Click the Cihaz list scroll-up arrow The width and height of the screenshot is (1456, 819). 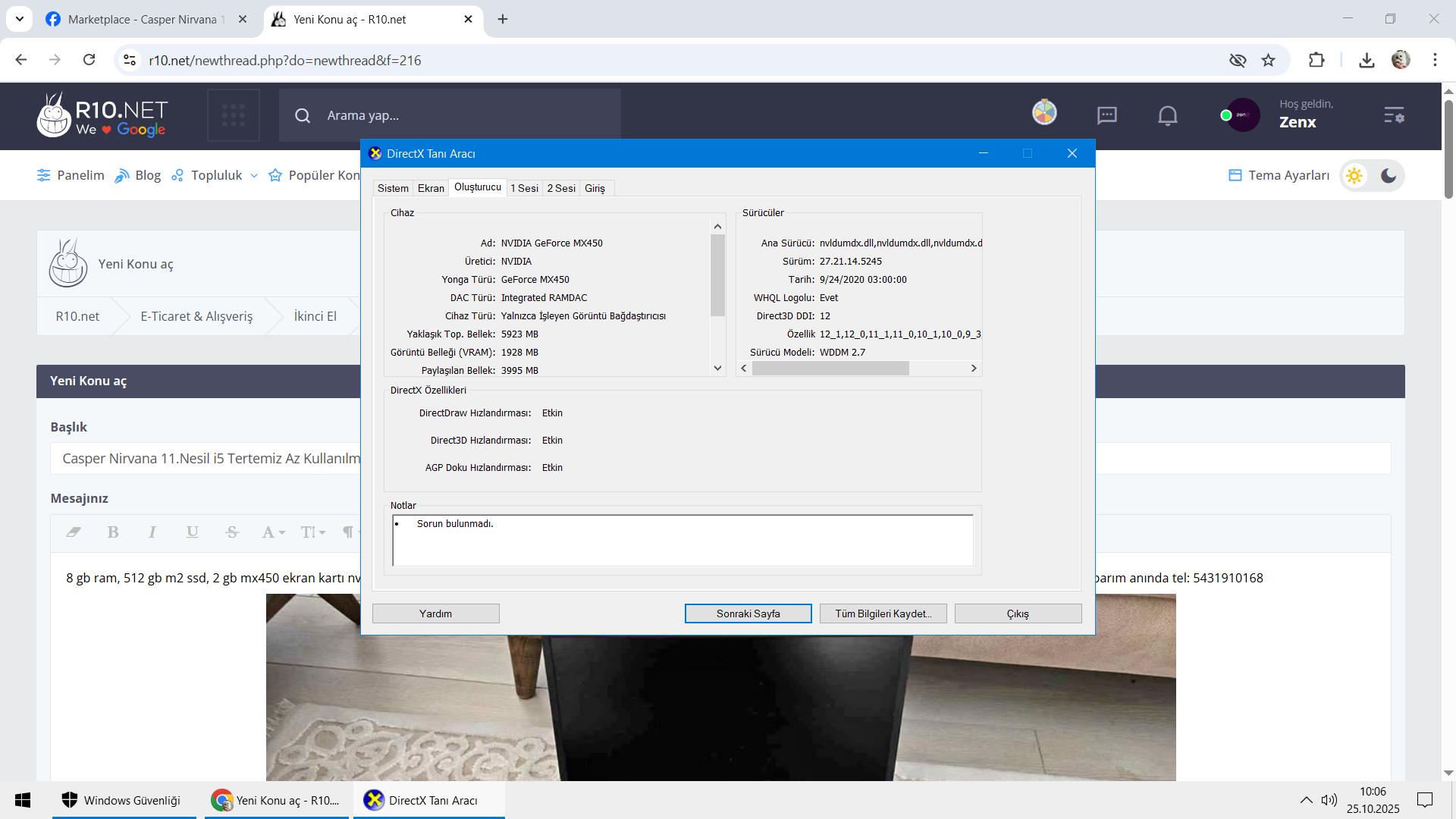click(x=717, y=226)
